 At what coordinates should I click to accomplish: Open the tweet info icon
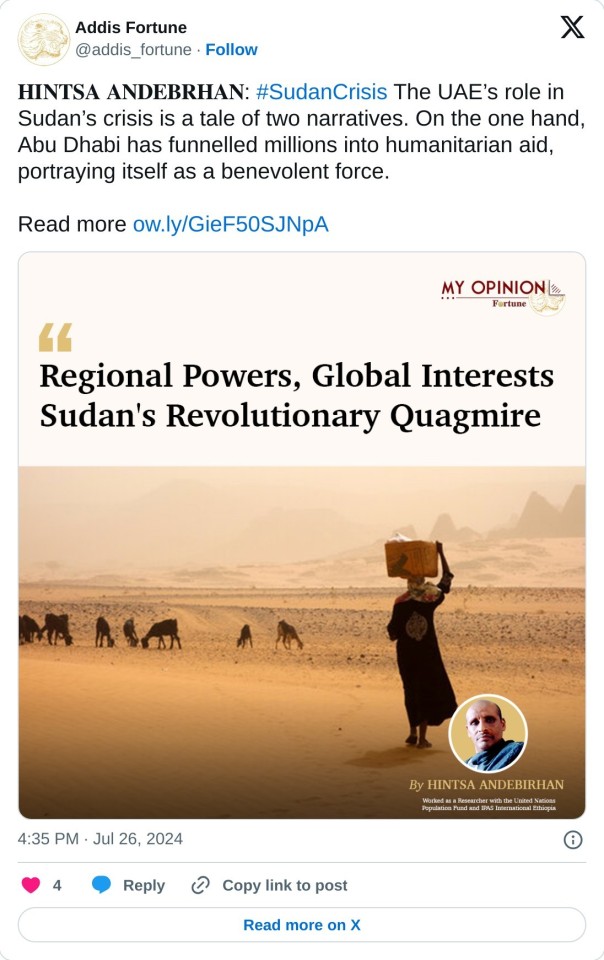click(573, 840)
